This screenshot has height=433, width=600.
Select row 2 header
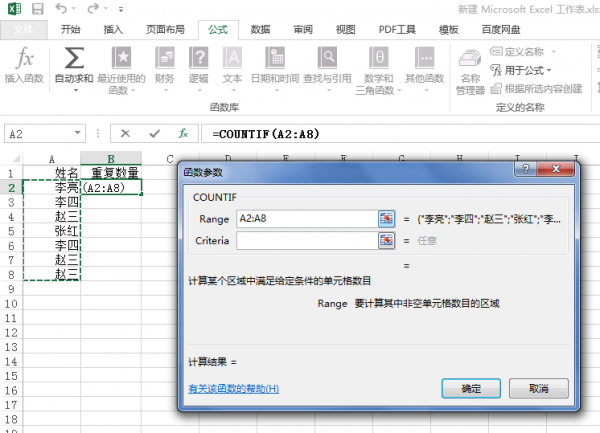[11, 187]
